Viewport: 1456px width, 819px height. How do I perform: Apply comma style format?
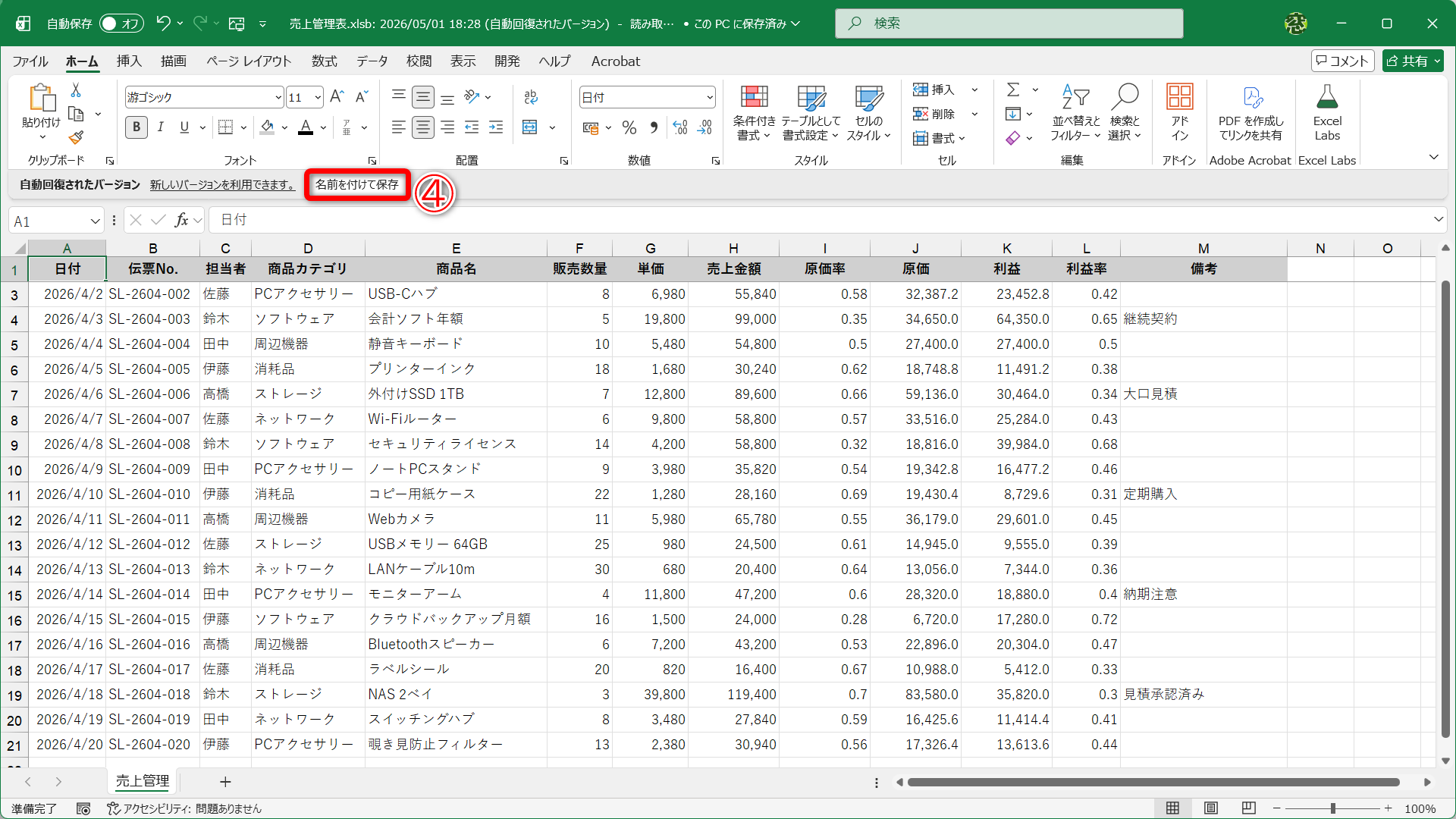[654, 127]
